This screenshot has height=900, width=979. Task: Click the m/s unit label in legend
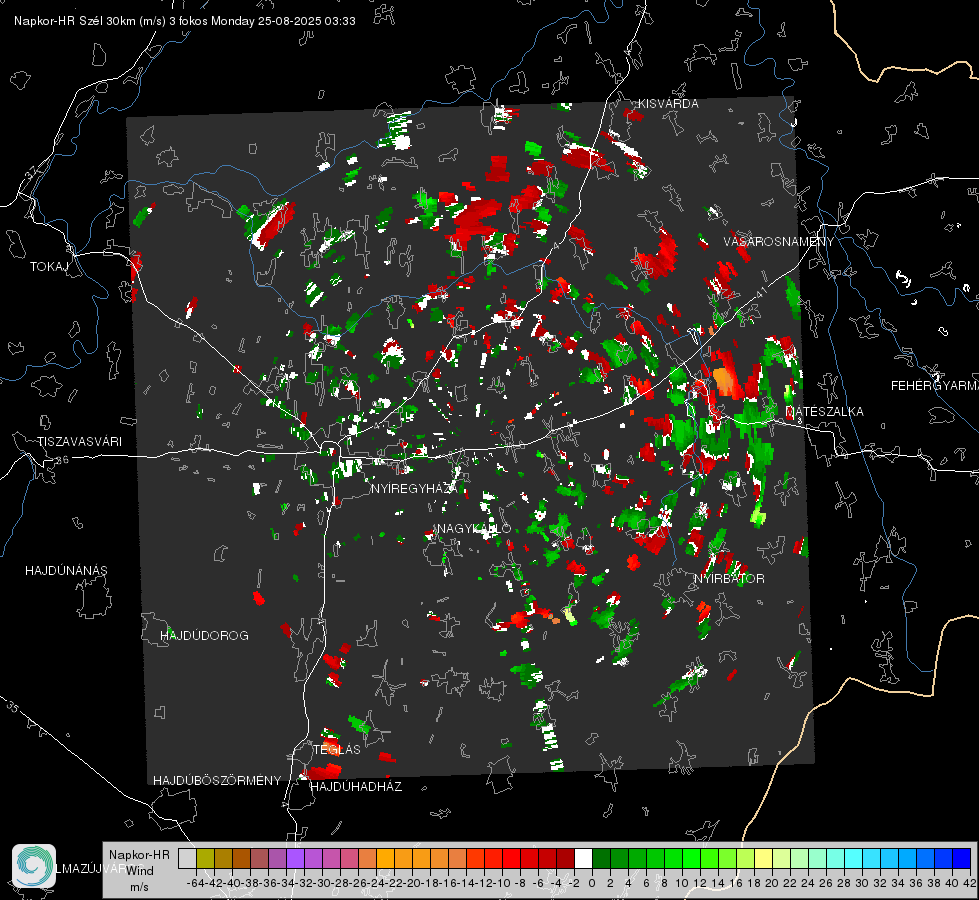coord(139,887)
